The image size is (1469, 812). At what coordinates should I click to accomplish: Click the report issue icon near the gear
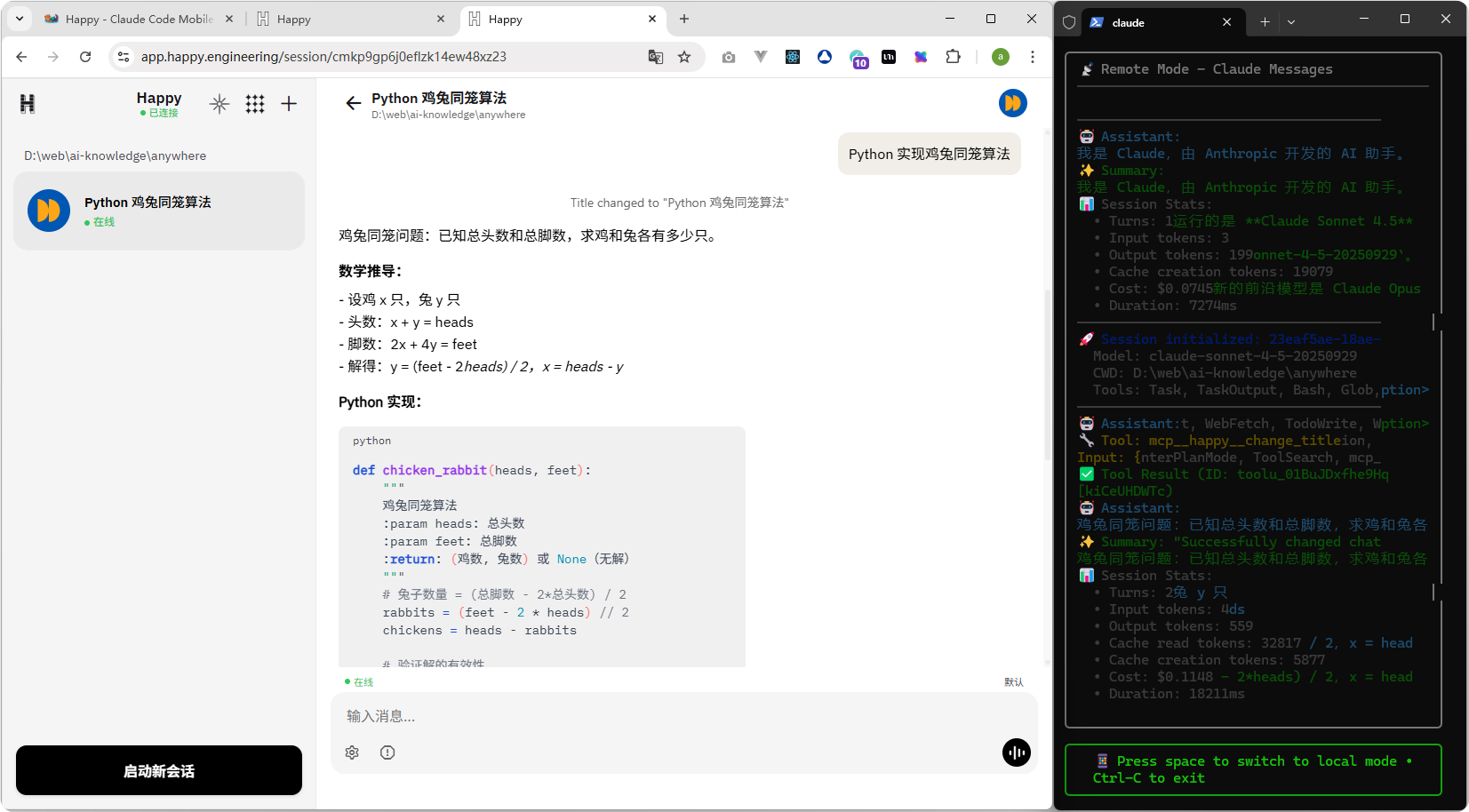click(387, 752)
